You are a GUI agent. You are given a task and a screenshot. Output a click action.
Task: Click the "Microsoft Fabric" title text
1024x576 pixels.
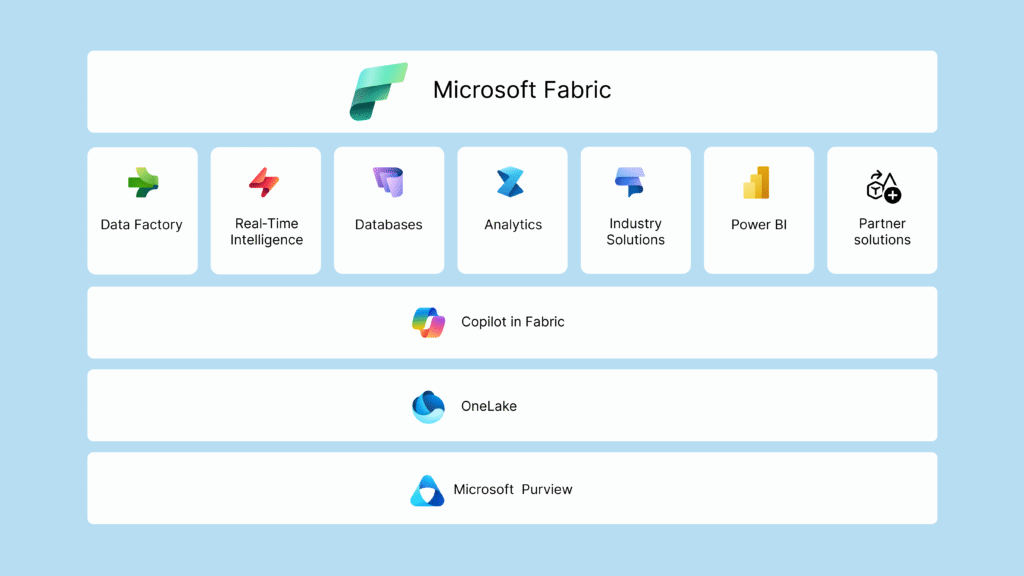(521, 90)
